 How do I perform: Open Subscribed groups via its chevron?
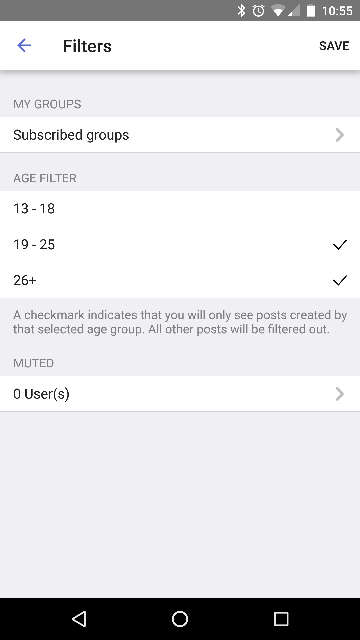[x=340, y=135]
